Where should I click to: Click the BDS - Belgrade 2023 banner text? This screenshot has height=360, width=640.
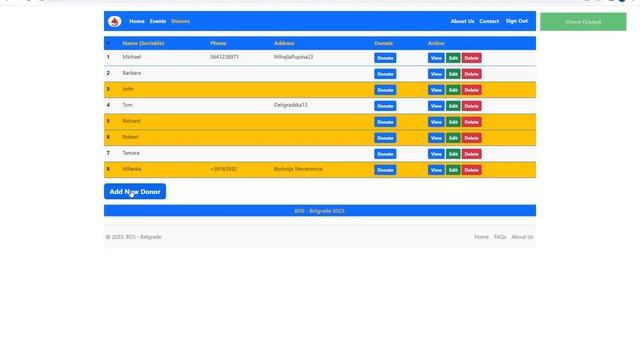[x=319, y=211]
